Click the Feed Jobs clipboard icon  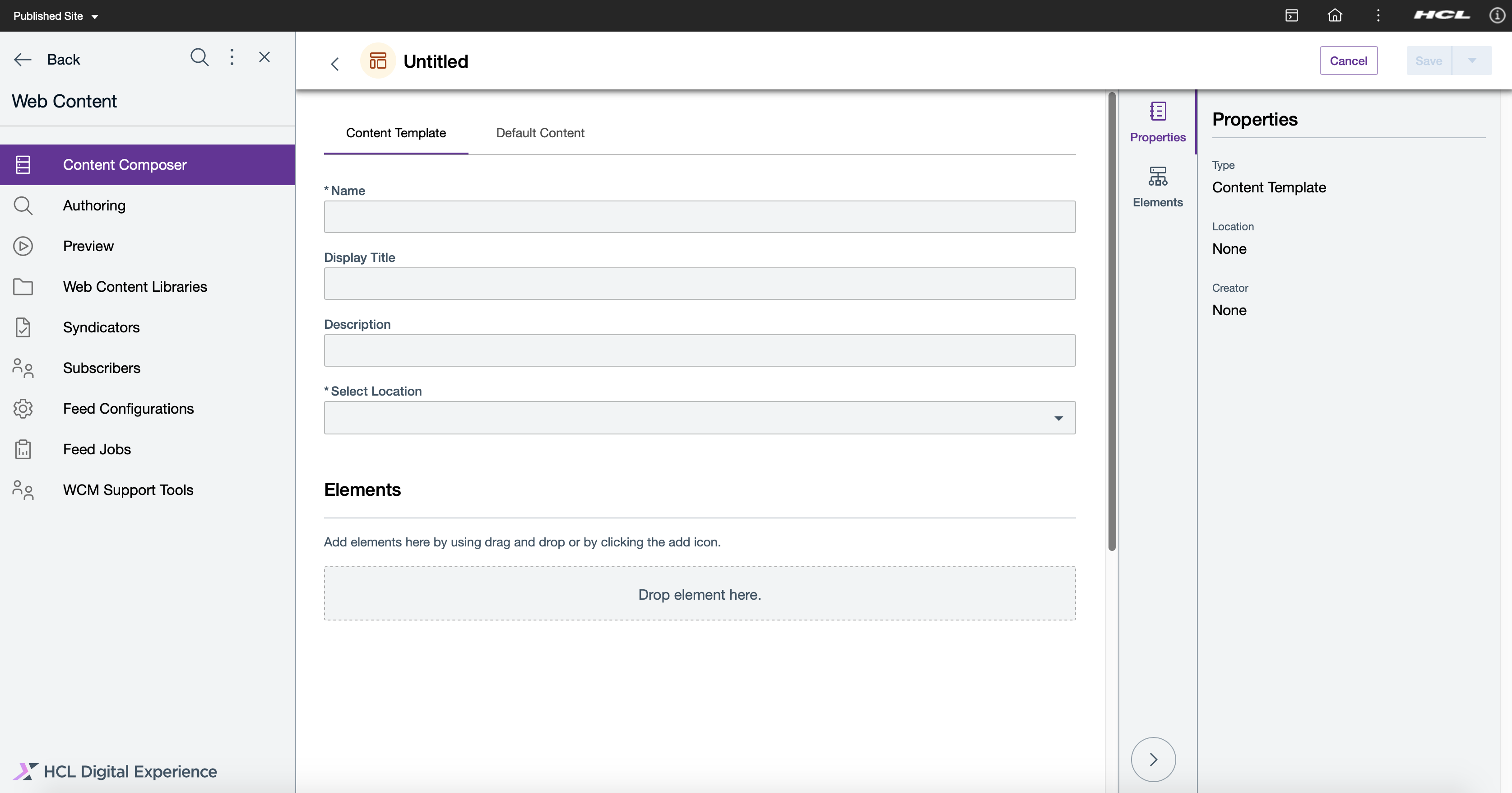pyautogui.click(x=23, y=449)
